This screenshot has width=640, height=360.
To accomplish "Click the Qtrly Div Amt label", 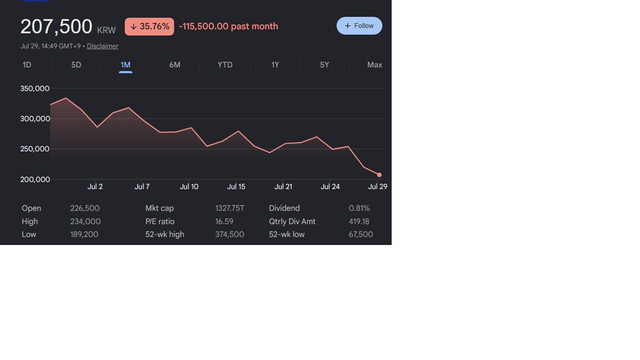I will click(x=292, y=222).
